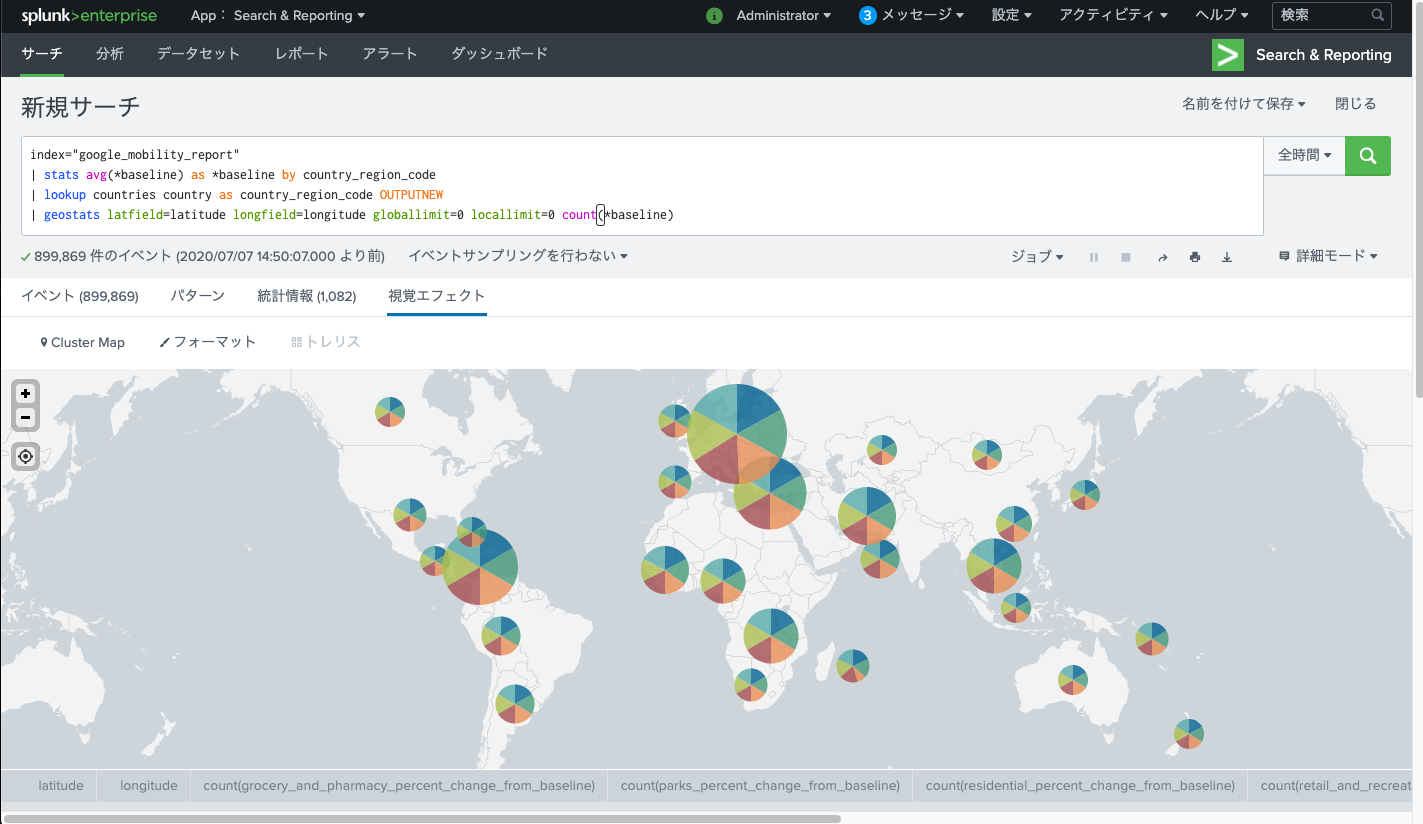Stop the search job
The image size is (1423, 824).
1126,257
